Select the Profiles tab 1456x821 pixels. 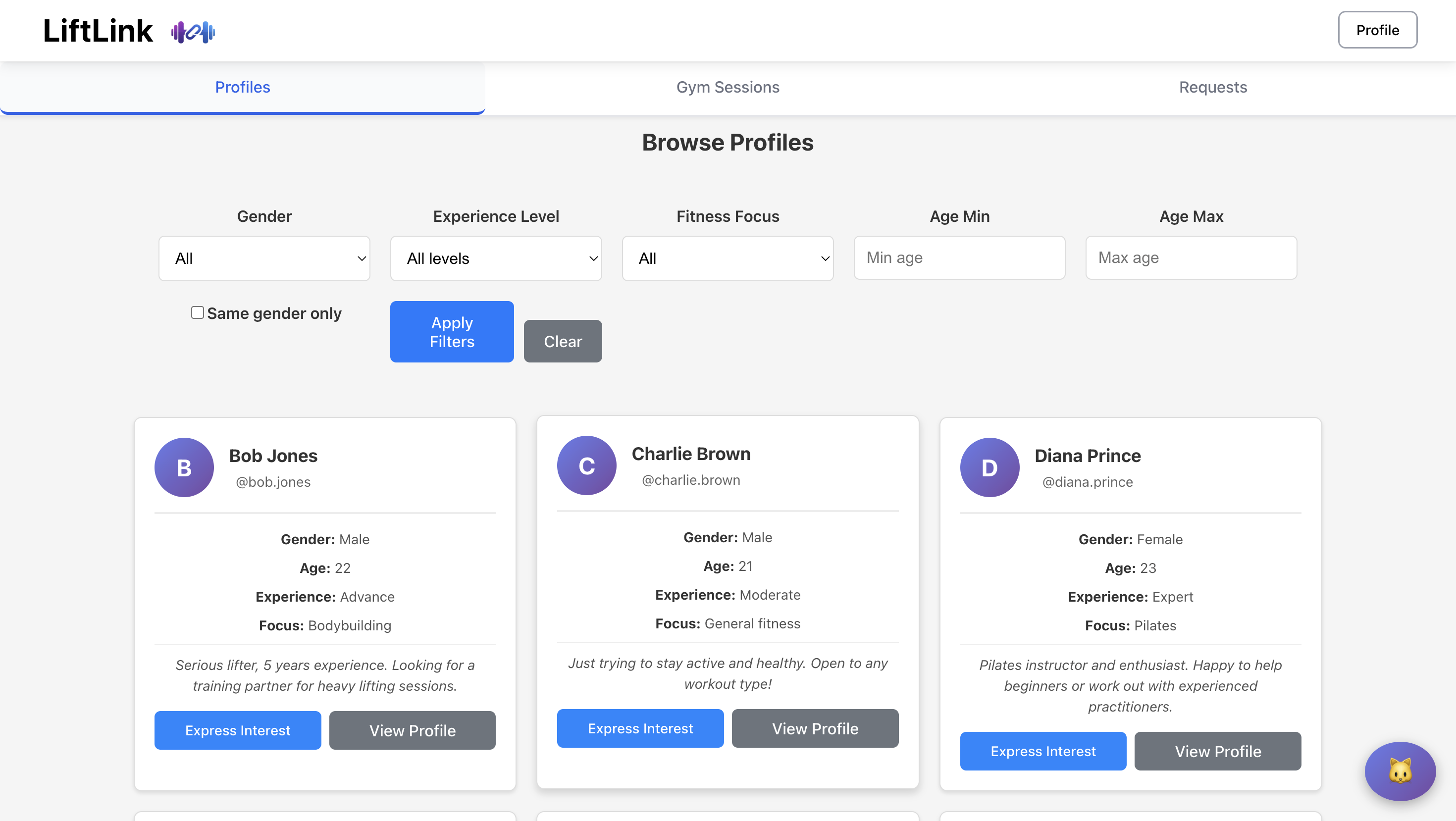[x=243, y=87]
